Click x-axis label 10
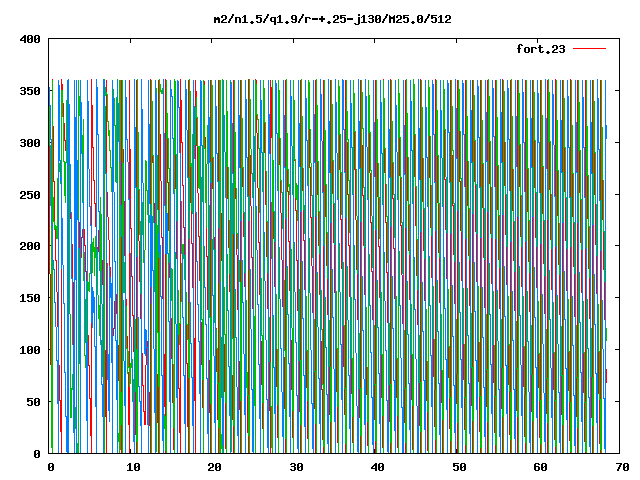Viewport: 640px width, 480px height. [133, 467]
